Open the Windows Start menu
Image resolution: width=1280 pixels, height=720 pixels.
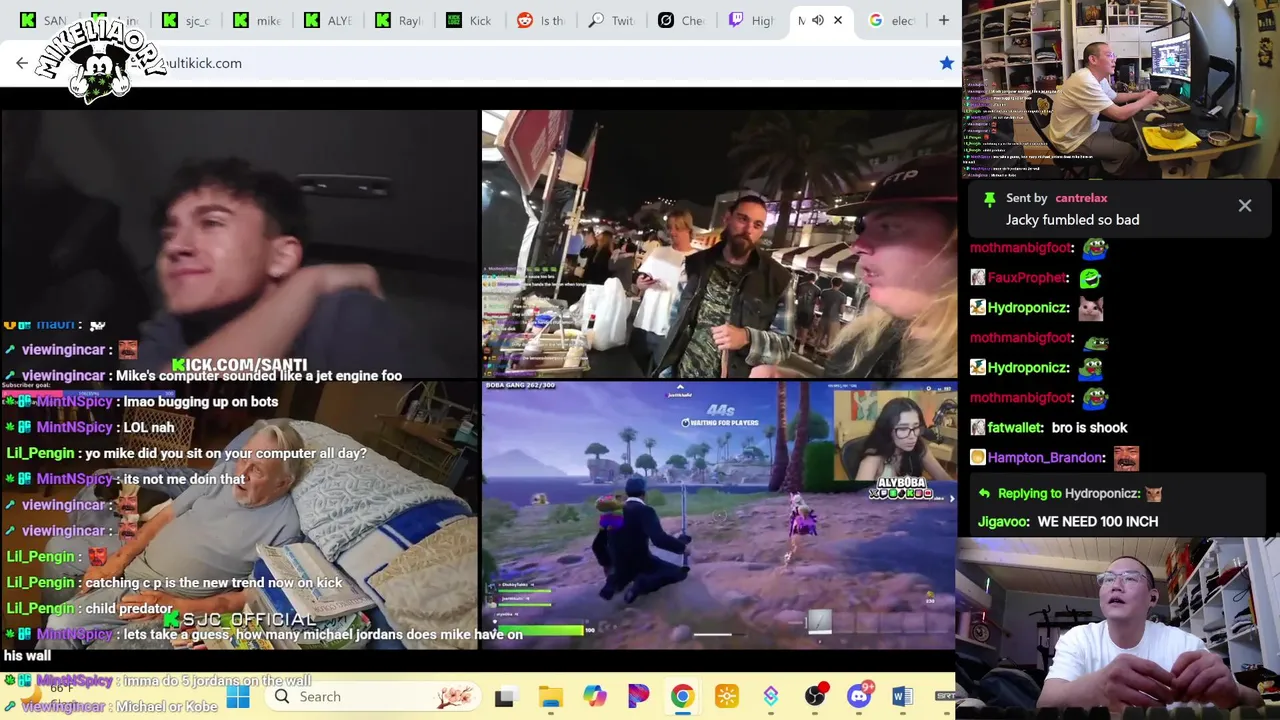(x=238, y=697)
